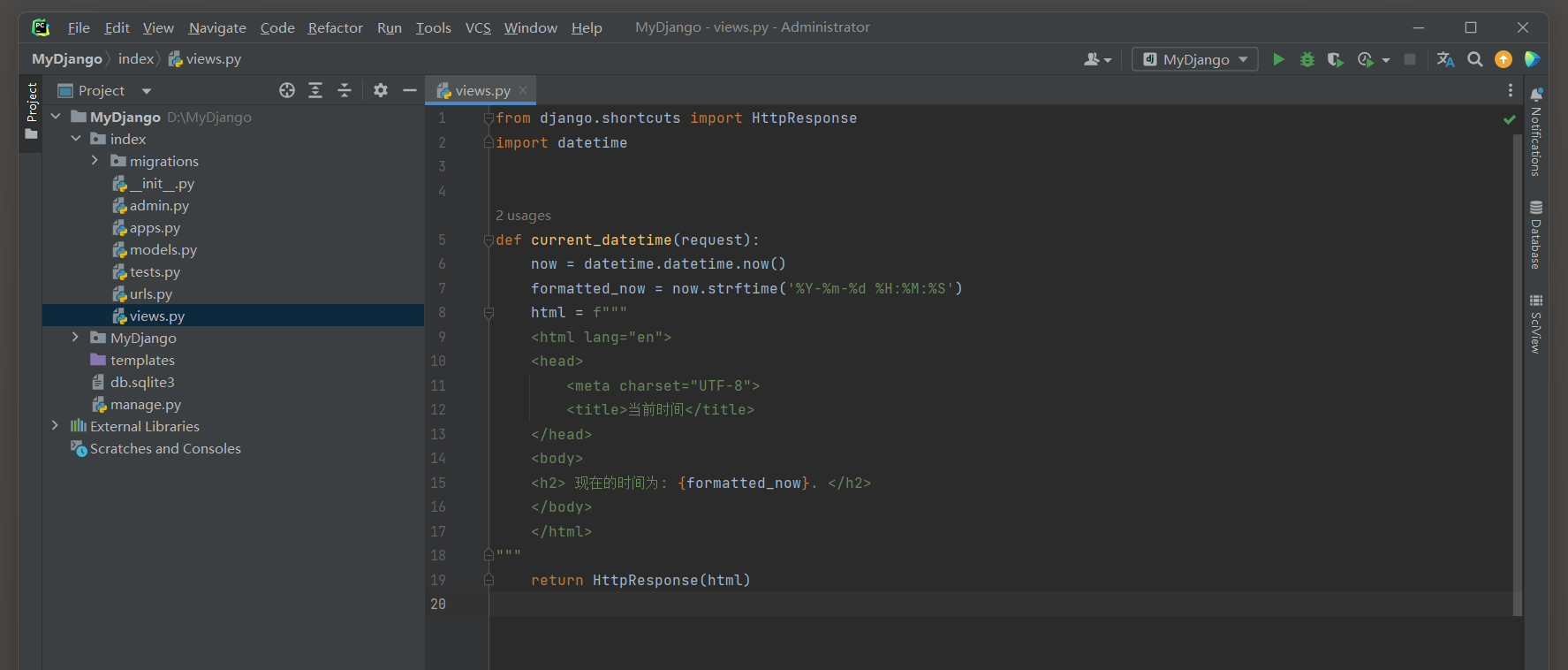The image size is (1568, 670).
Task: Select apps.py in project tree
Action: [146, 227]
